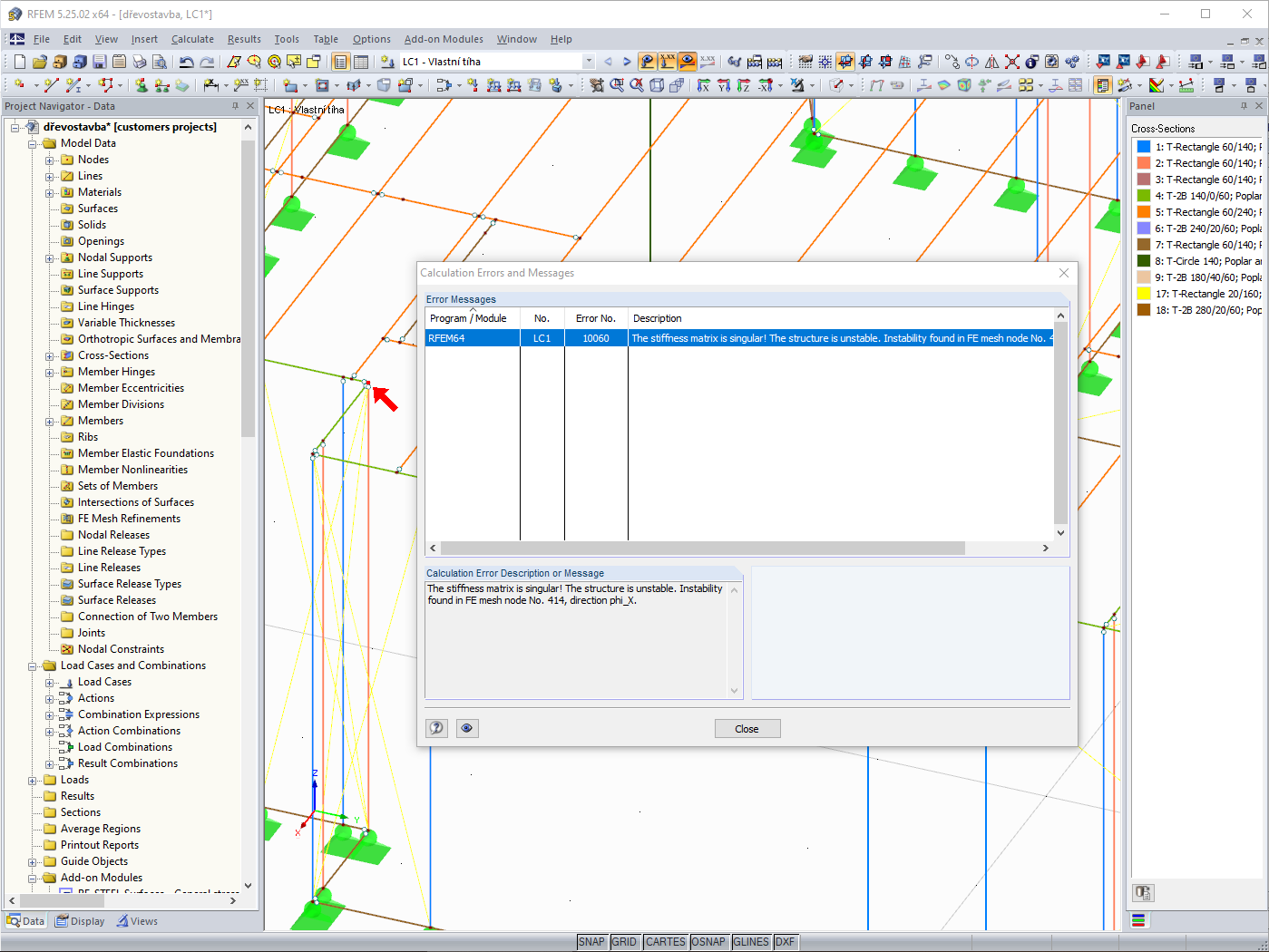This screenshot has width=1269, height=952.
Task: Expand the Cross-Sections tree item
Action: (50, 355)
